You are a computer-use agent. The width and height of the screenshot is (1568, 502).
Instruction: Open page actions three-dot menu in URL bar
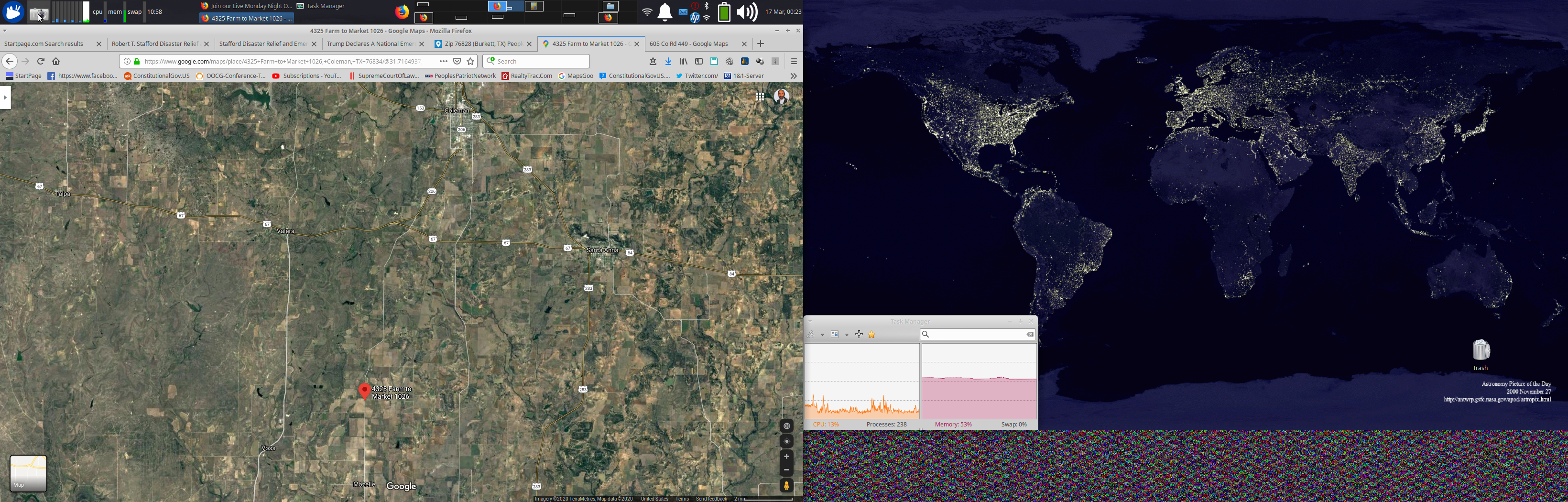pyautogui.click(x=444, y=62)
